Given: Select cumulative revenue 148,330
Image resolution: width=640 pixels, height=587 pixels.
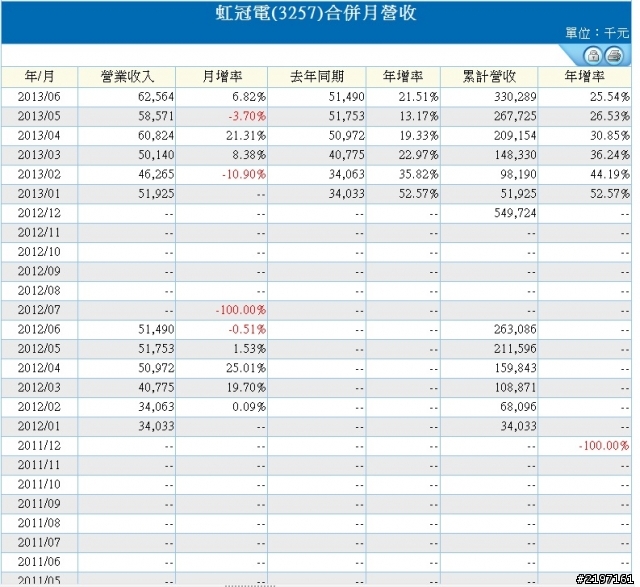Looking at the screenshot, I should coord(515,155).
